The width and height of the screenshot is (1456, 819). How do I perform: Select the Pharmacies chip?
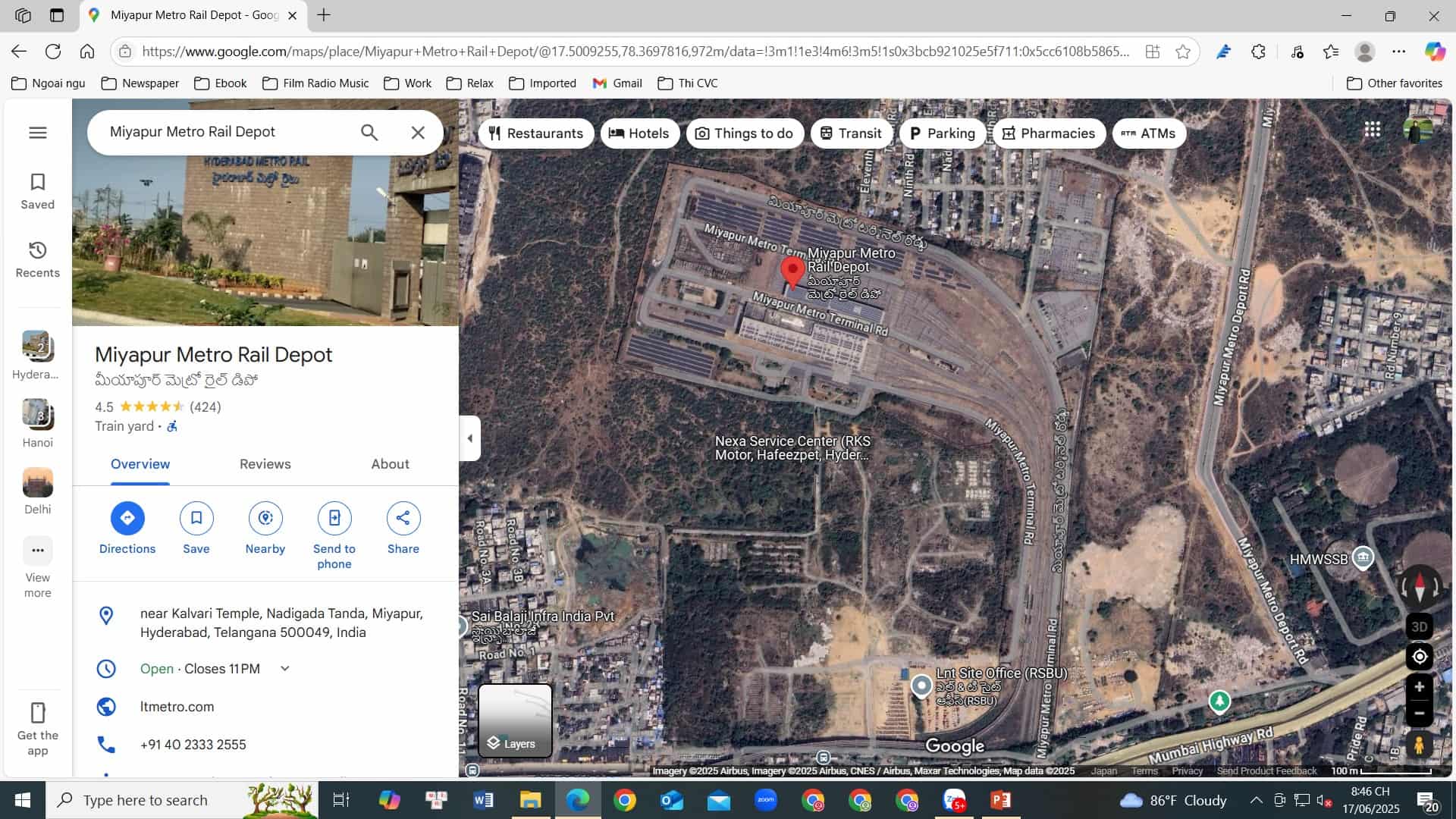(1049, 133)
